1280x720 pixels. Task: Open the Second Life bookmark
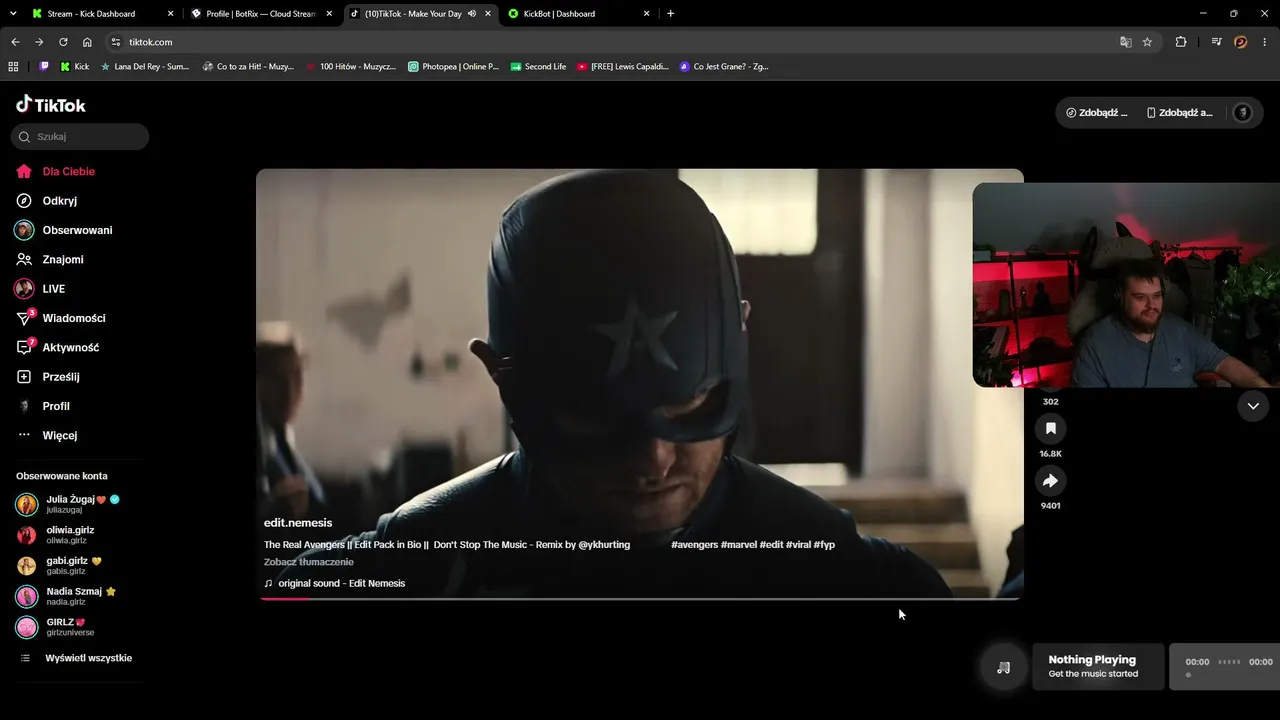pos(539,67)
